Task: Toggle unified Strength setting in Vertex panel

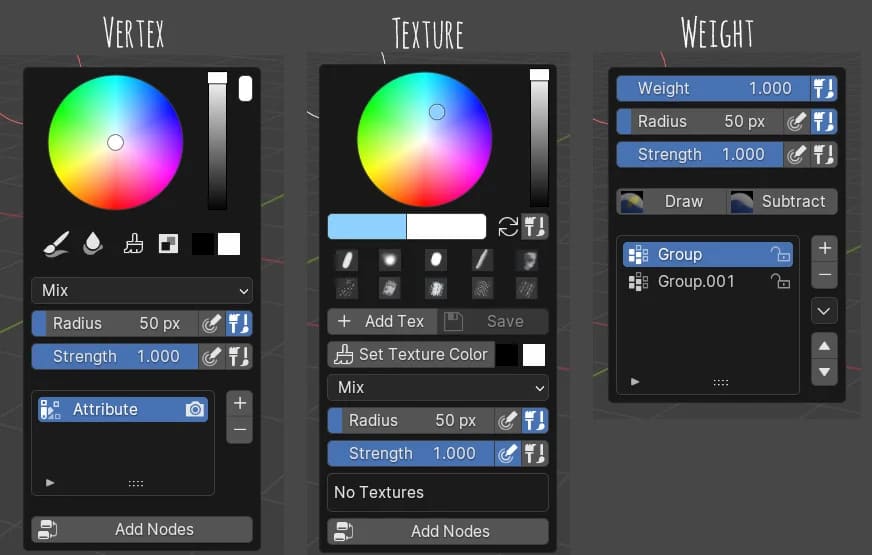Action: point(239,357)
